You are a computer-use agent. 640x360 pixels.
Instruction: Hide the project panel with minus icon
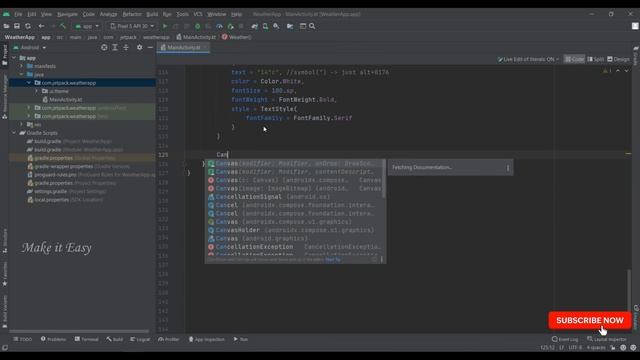tap(150, 47)
